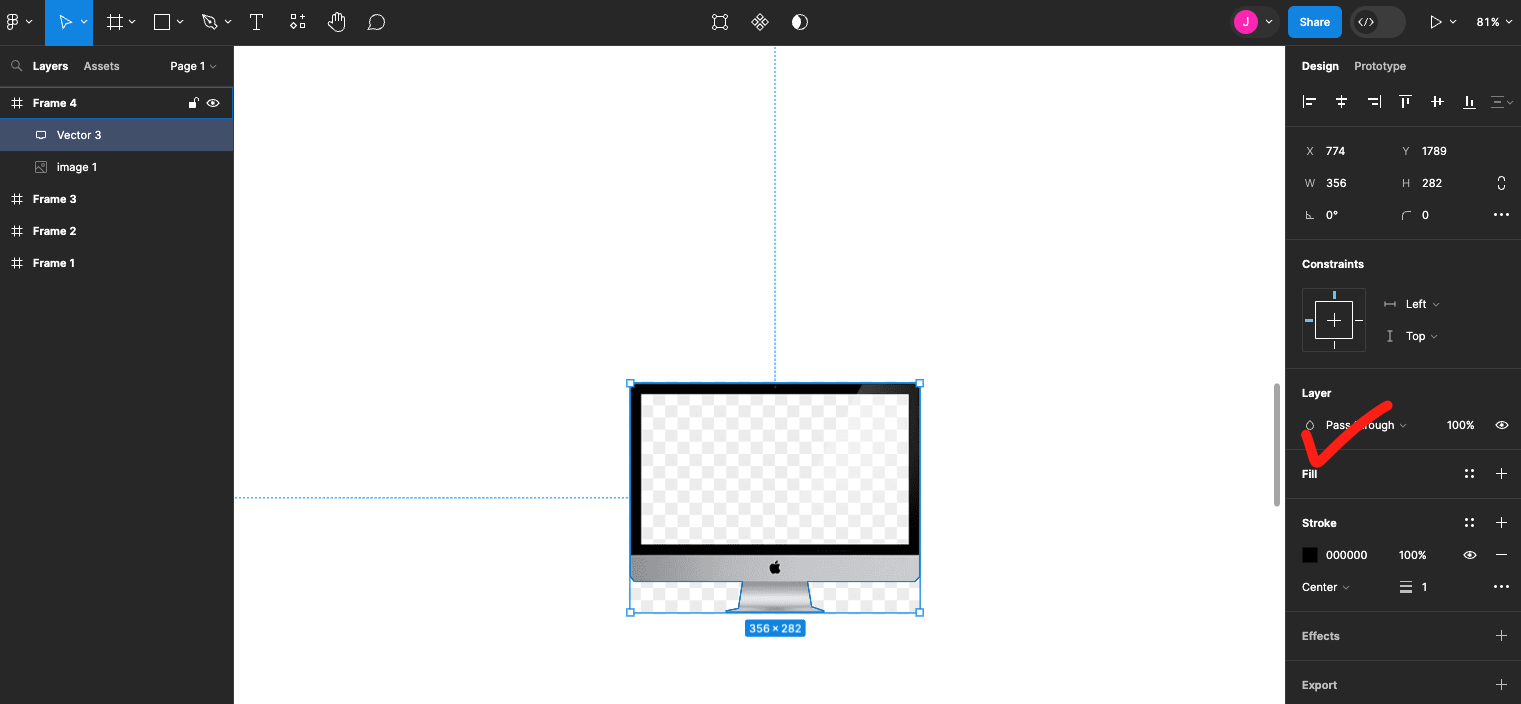1521x704 pixels.
Task: Add a new effect
Action: pos(1501,636)
